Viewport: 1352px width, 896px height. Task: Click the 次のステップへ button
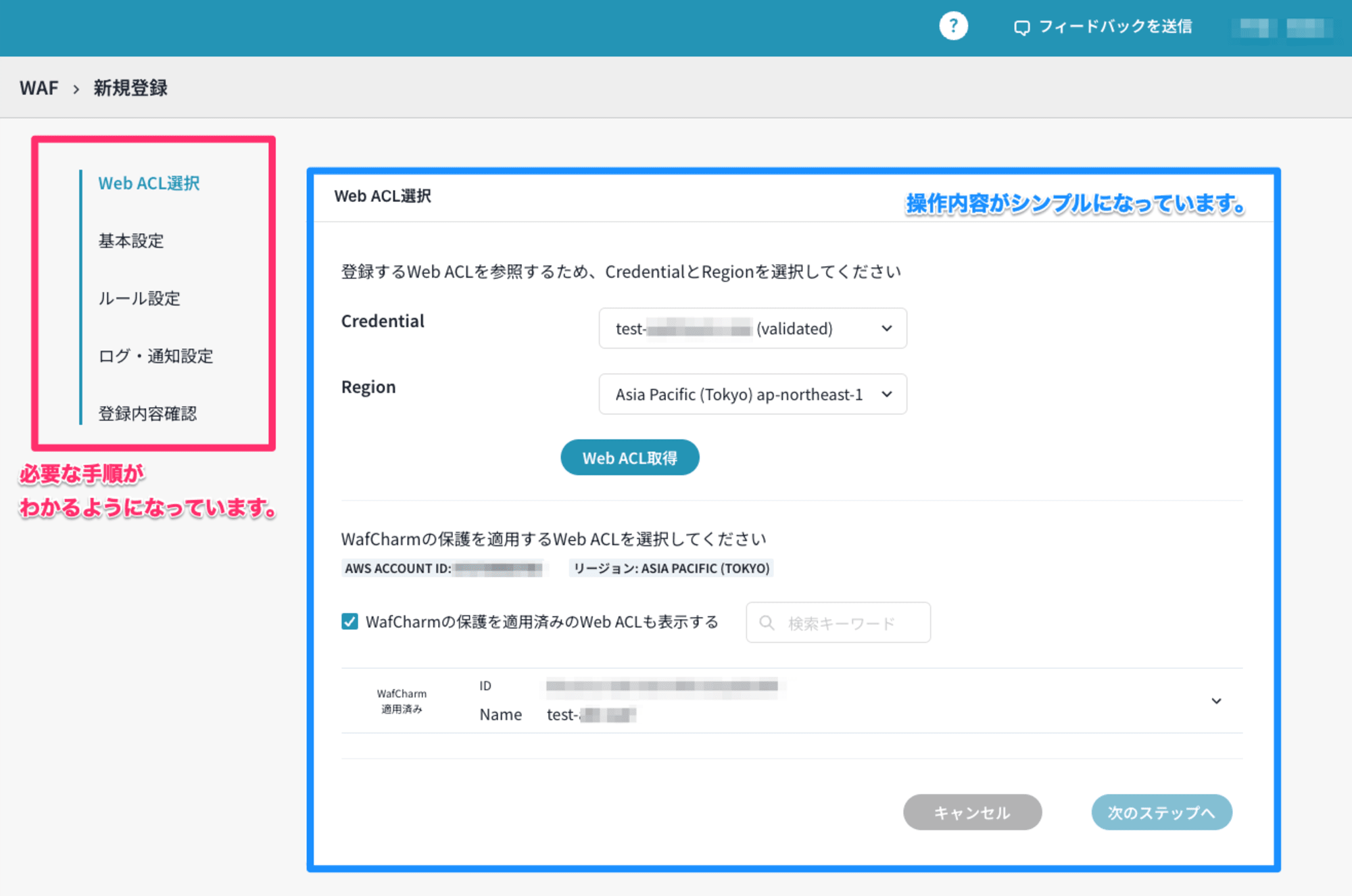coord(1161,812)
